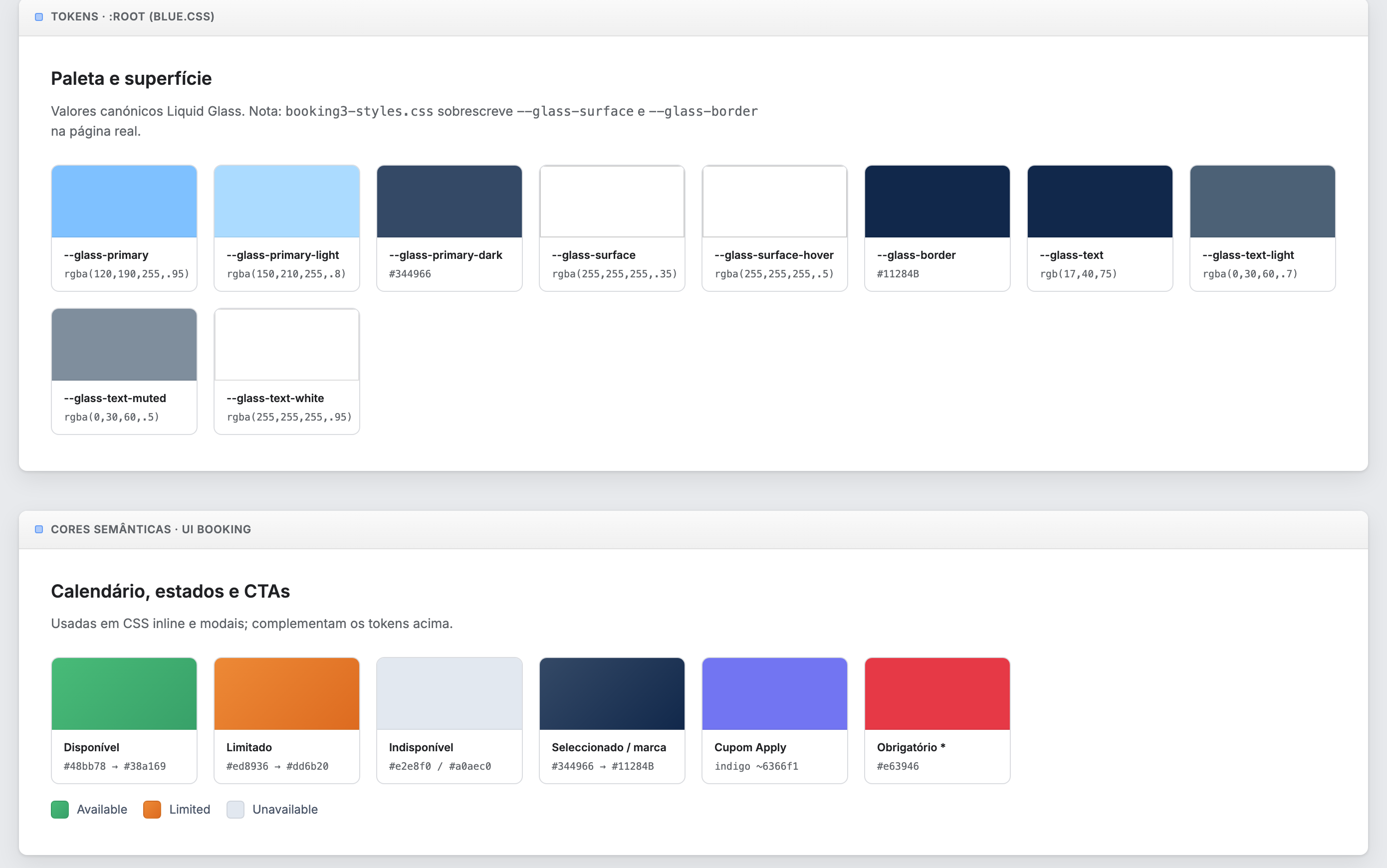Click the rgba(255,255,255,.35) value

615,274
